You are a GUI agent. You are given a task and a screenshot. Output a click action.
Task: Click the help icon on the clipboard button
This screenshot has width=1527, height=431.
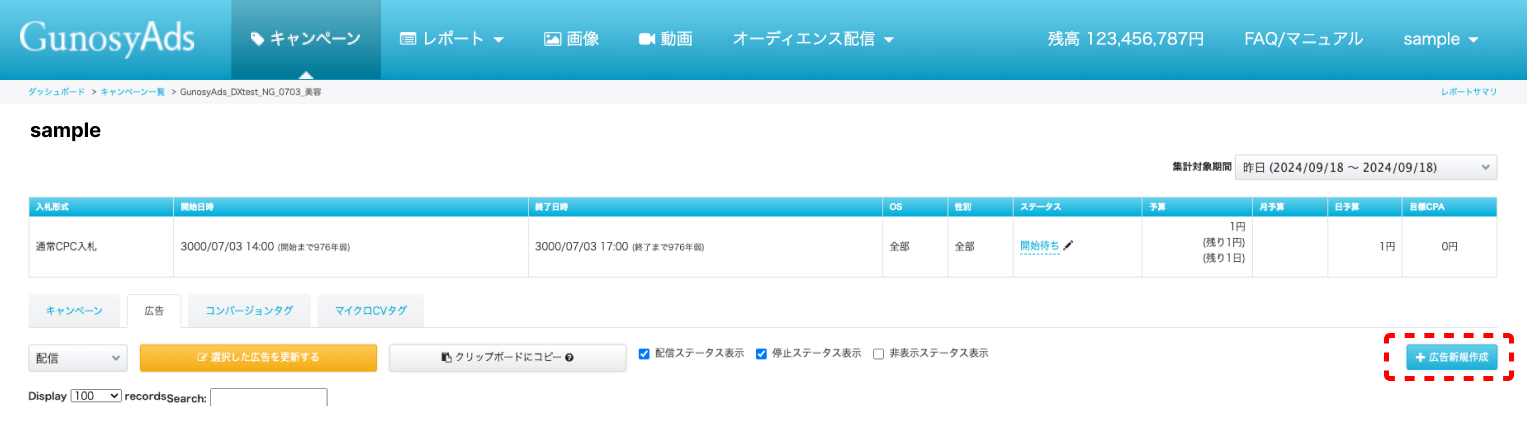(569, 357)
